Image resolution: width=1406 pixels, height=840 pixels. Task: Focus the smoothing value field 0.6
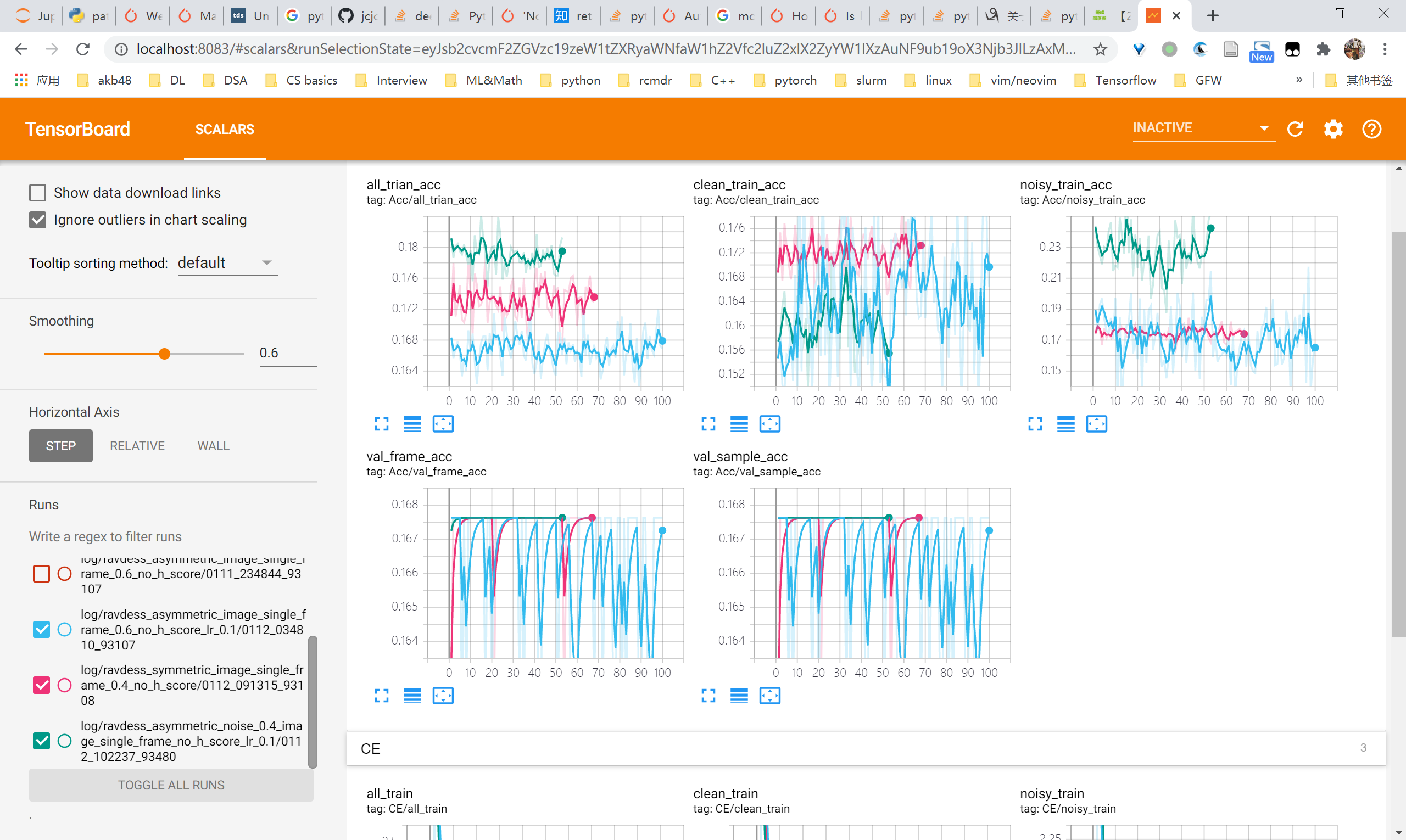pos(288,353)
